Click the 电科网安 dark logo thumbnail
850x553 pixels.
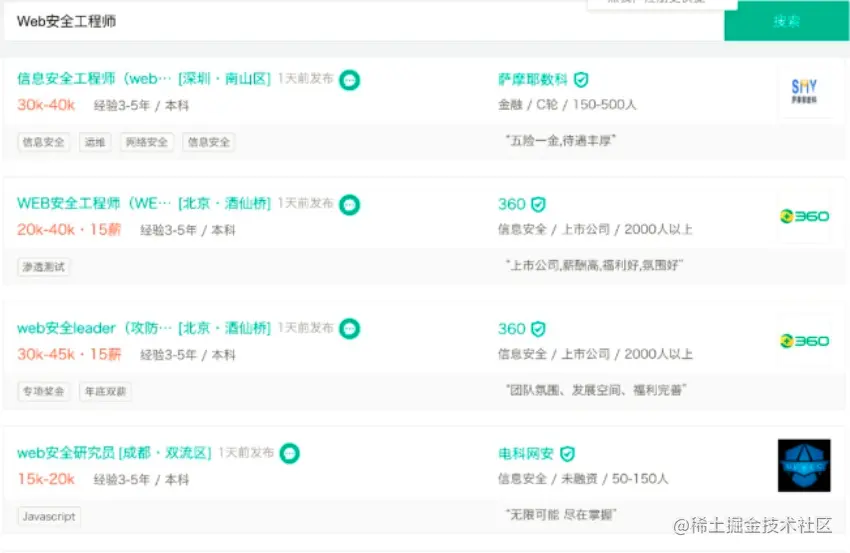point(804,466)
